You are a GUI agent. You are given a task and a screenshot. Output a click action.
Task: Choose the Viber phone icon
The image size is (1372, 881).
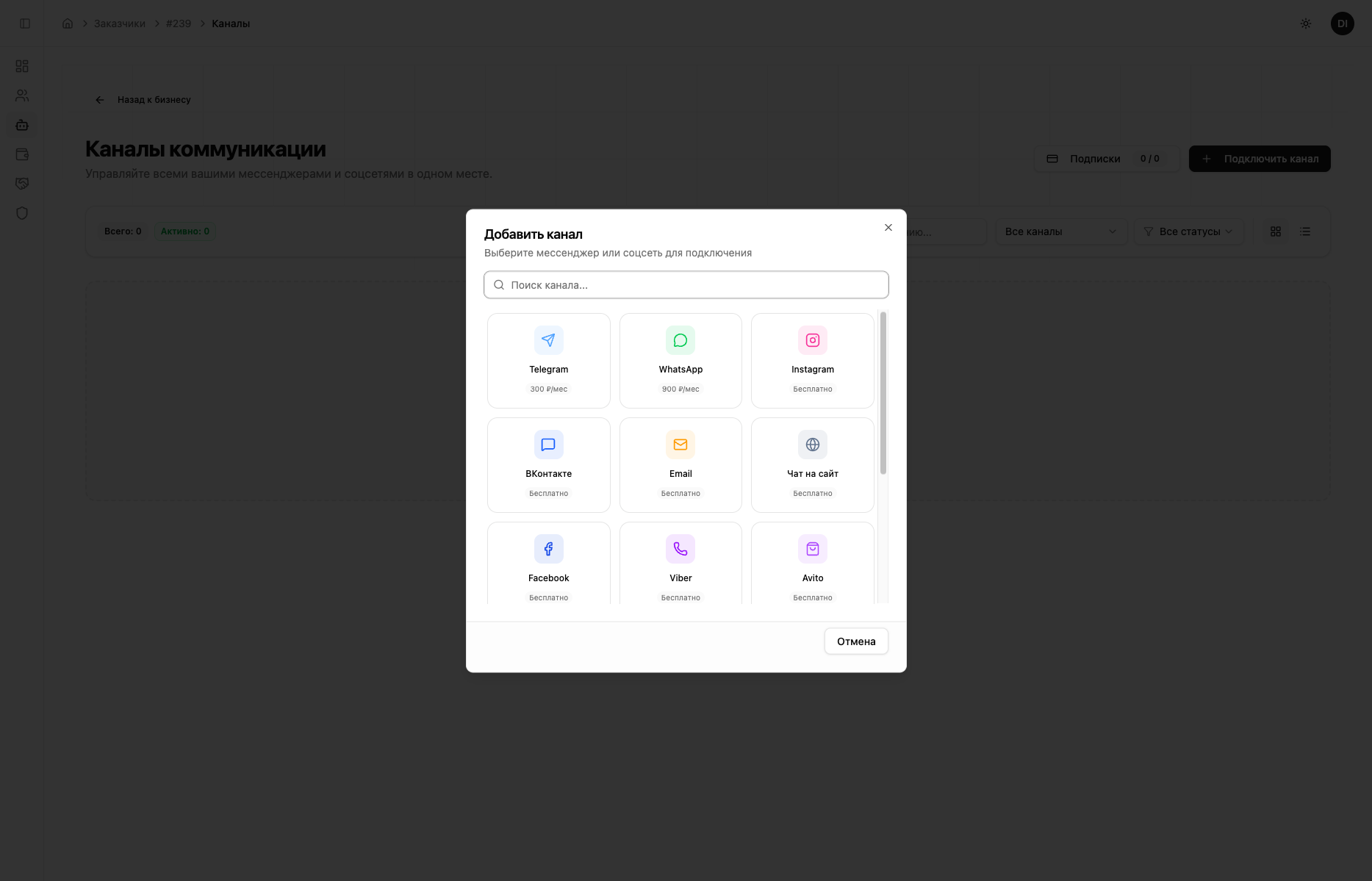point(680,549)
